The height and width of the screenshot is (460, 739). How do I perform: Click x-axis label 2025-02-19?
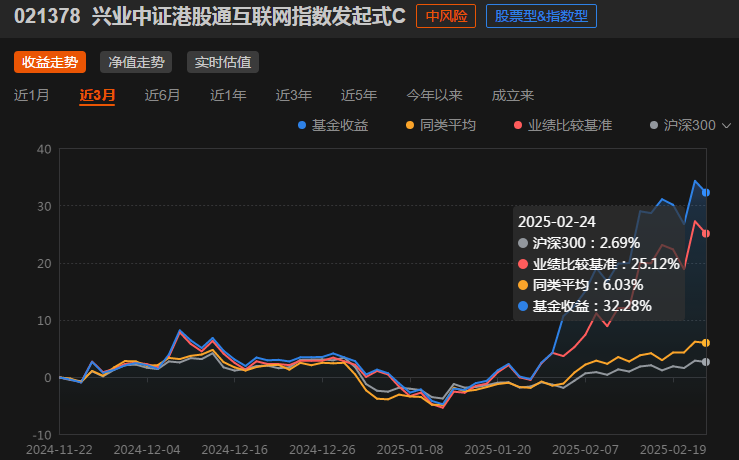(x=673, y=450)
